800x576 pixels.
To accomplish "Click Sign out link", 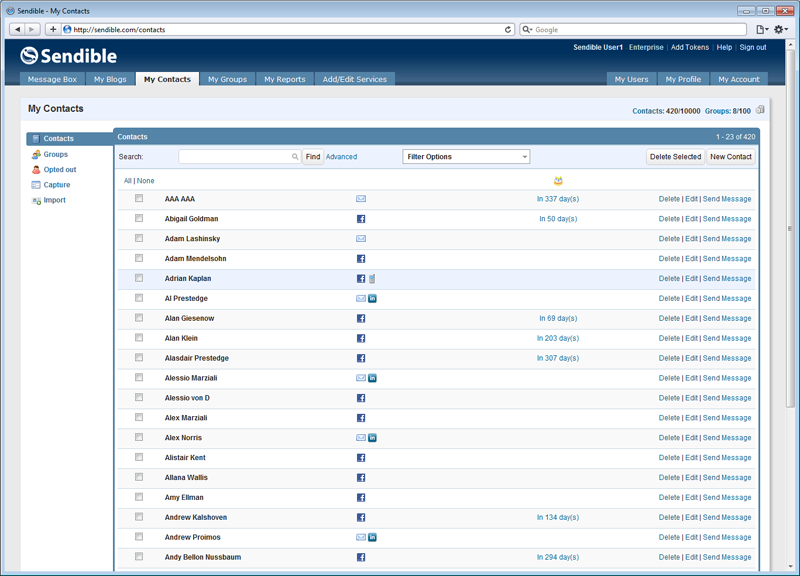I will (x=753, y=47).
